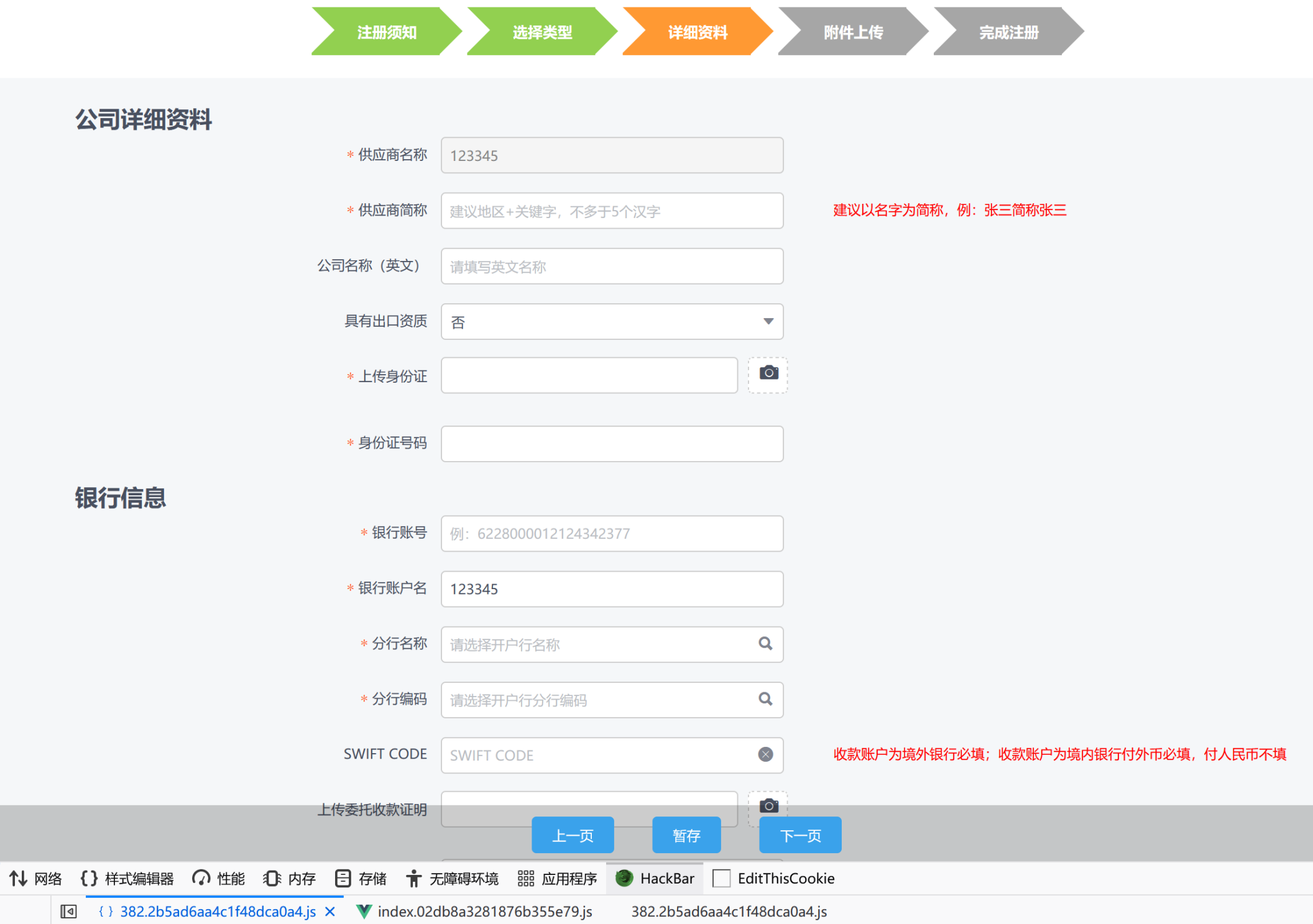Toggle the EditThisCookie checkbox in DevTools
The width and height of the screenshot is (1313, 924).
pyautogui.click(x=721, y=878)
